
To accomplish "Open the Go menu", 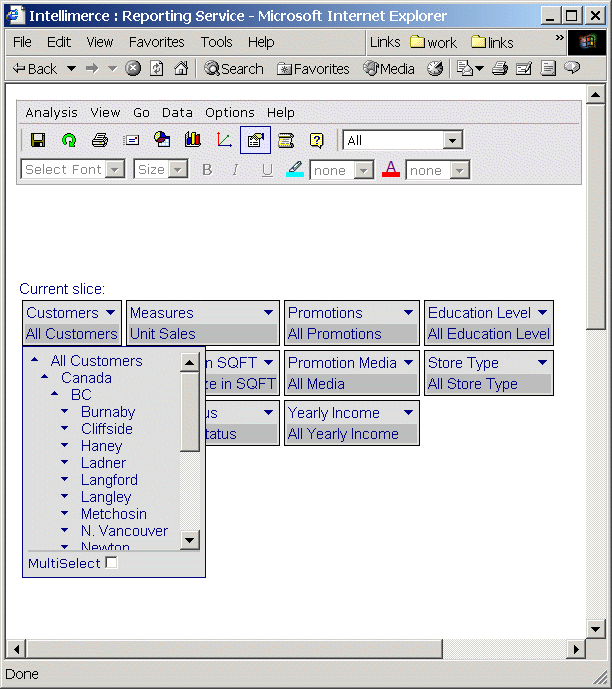I will (141, 113).
